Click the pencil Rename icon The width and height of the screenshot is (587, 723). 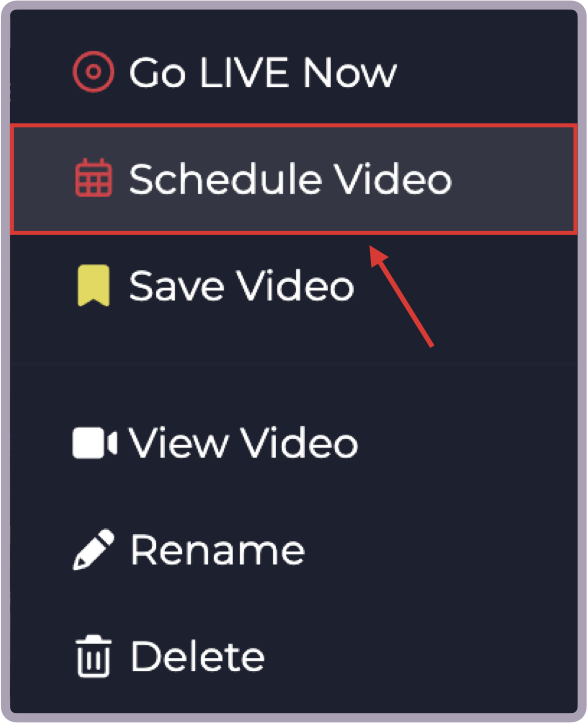click(x=94, y=550)
